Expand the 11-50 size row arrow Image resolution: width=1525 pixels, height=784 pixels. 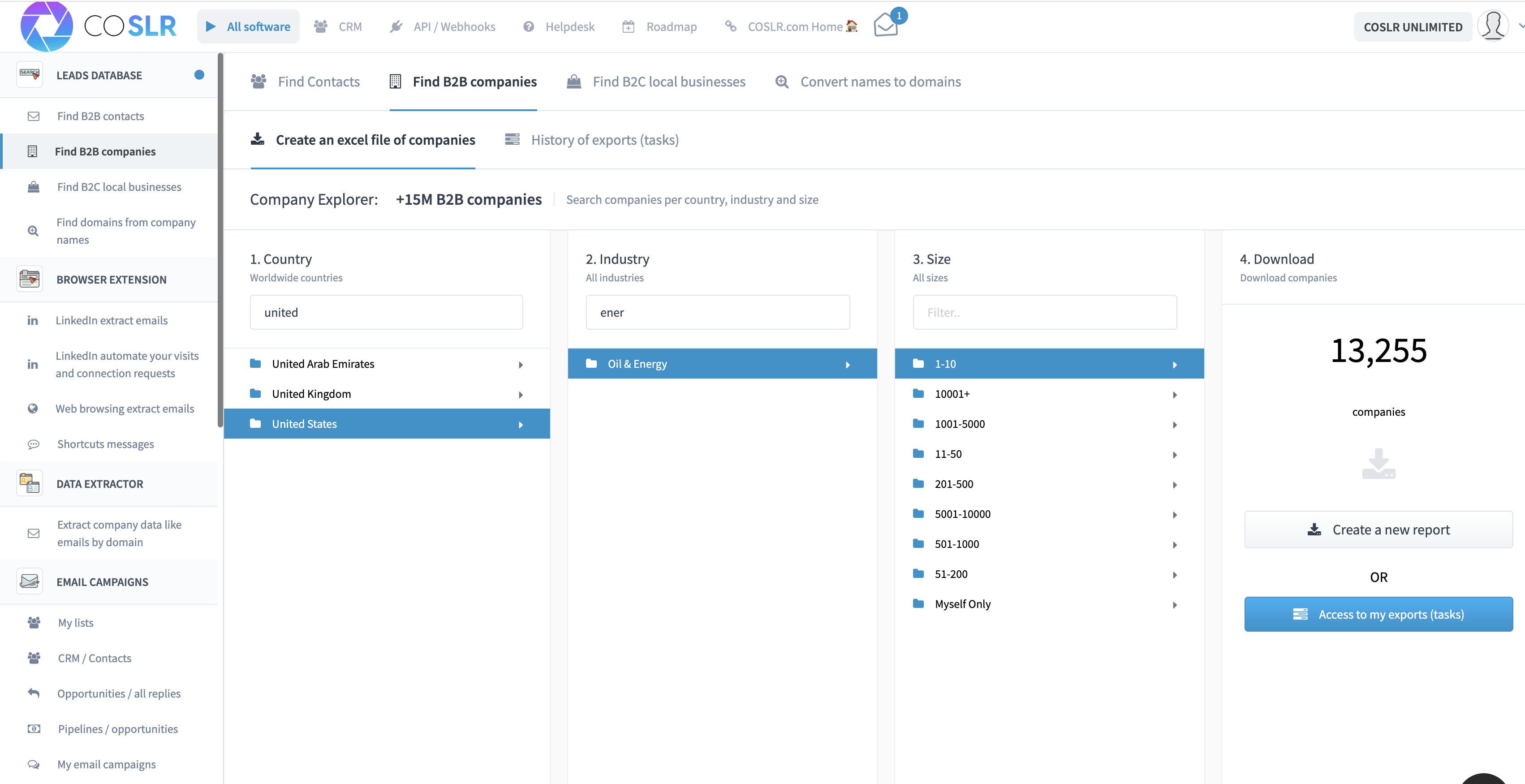(1175, 455)
